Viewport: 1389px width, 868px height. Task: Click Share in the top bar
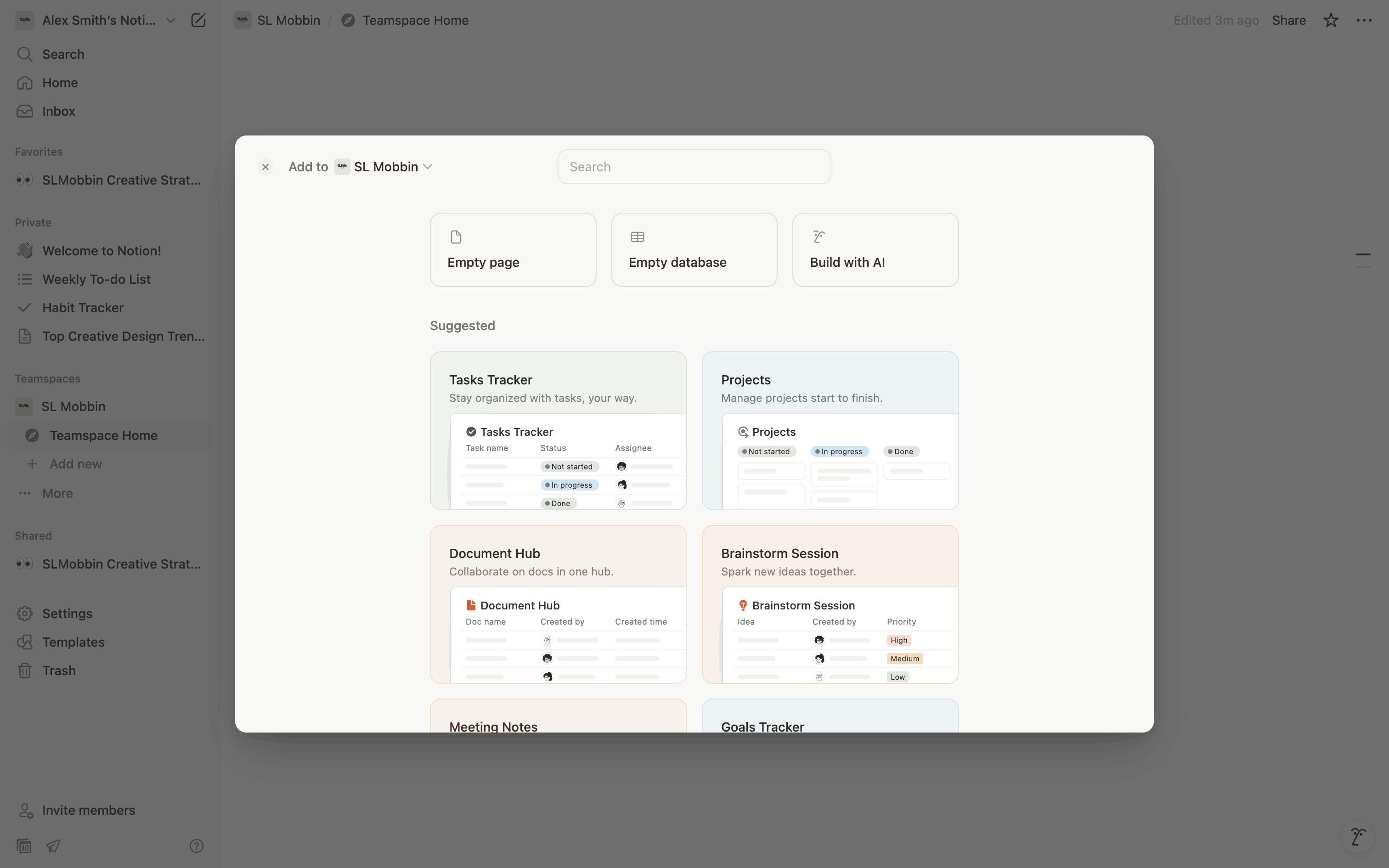click(1288, 21)
